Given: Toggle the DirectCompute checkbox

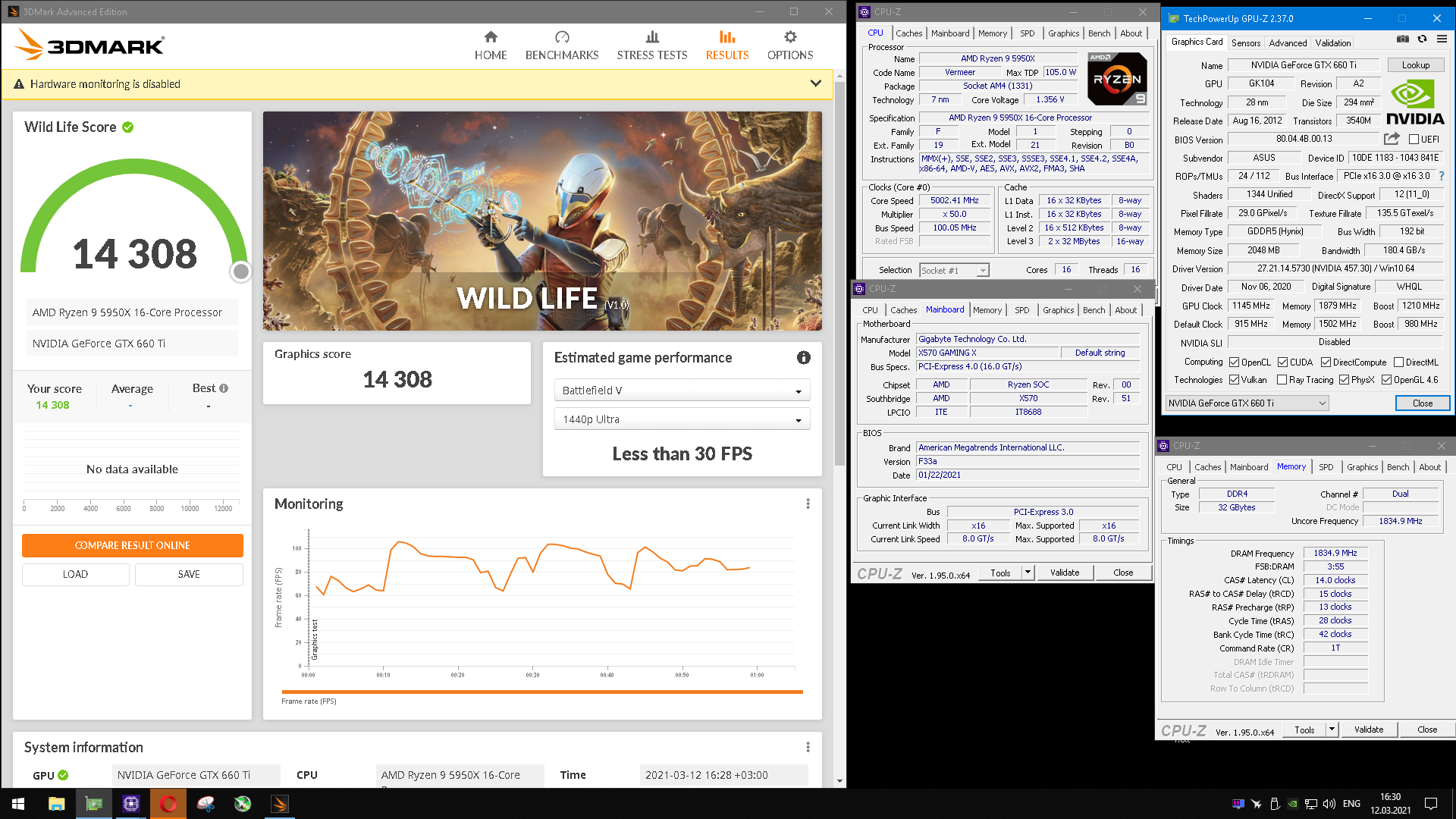Looking at the screenshot, I should point(1326,362).
